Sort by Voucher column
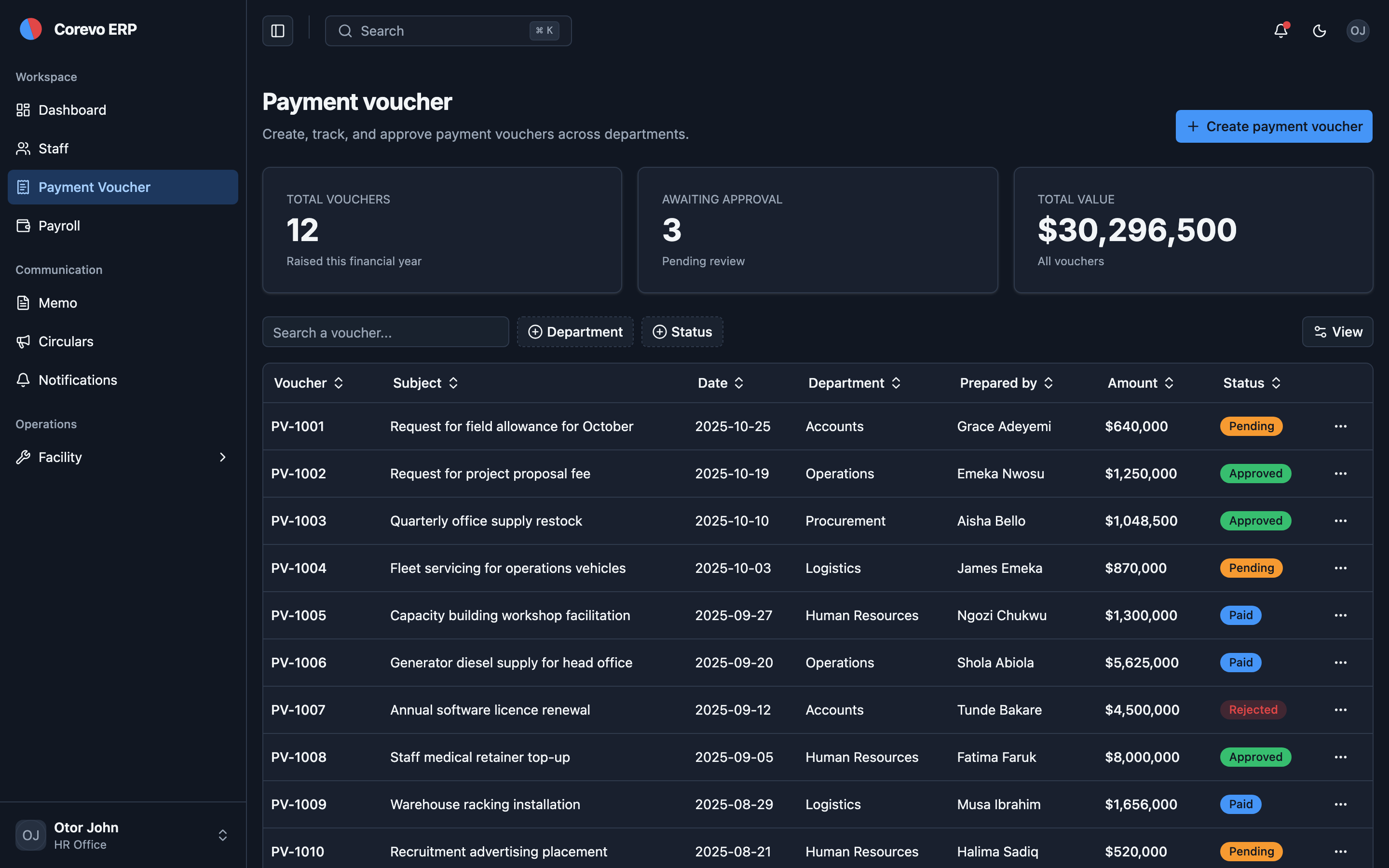 click(309, 383)
